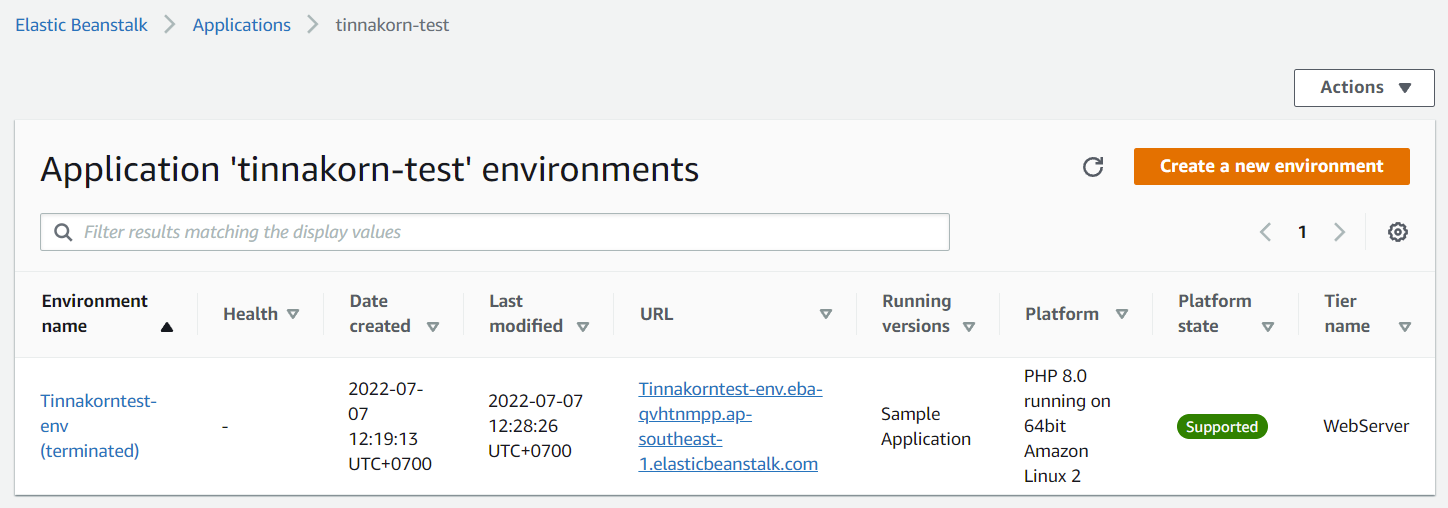Click Create a new environment
The width and height of the screenshot is (1448, 508).
tap(1272, 167)
